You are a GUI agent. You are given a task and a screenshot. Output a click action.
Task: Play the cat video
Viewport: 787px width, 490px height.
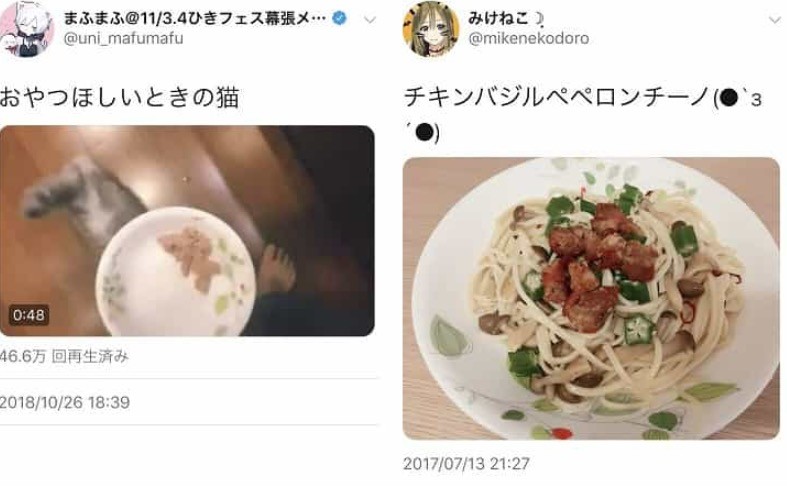click(187, 231)
